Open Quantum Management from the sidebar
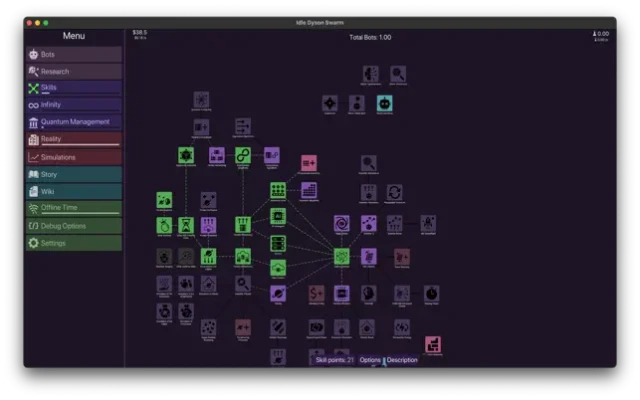The height and width of the screenshot is (400, 640). [x=74, y=122]
